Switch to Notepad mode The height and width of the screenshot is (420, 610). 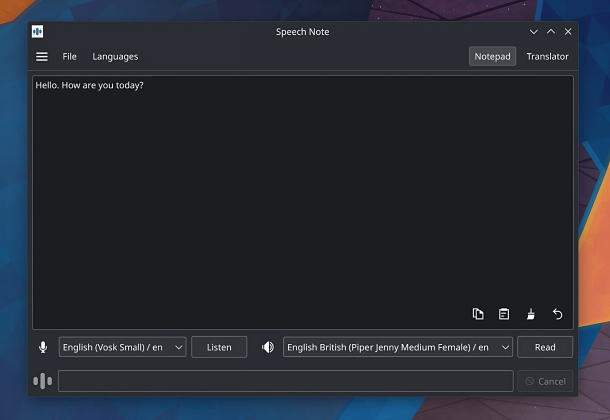click(492, 57)
